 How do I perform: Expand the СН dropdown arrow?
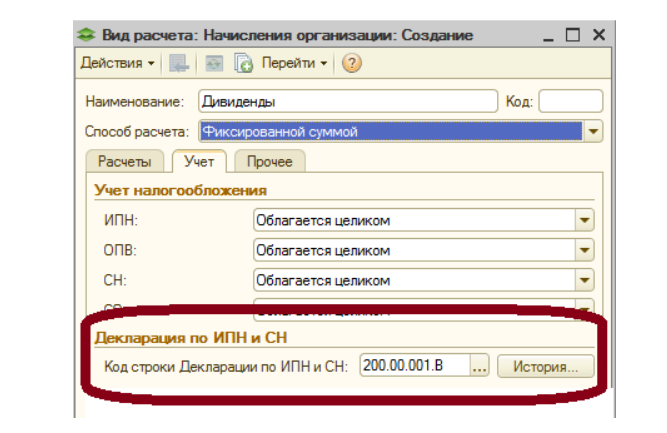coord(584,280)
